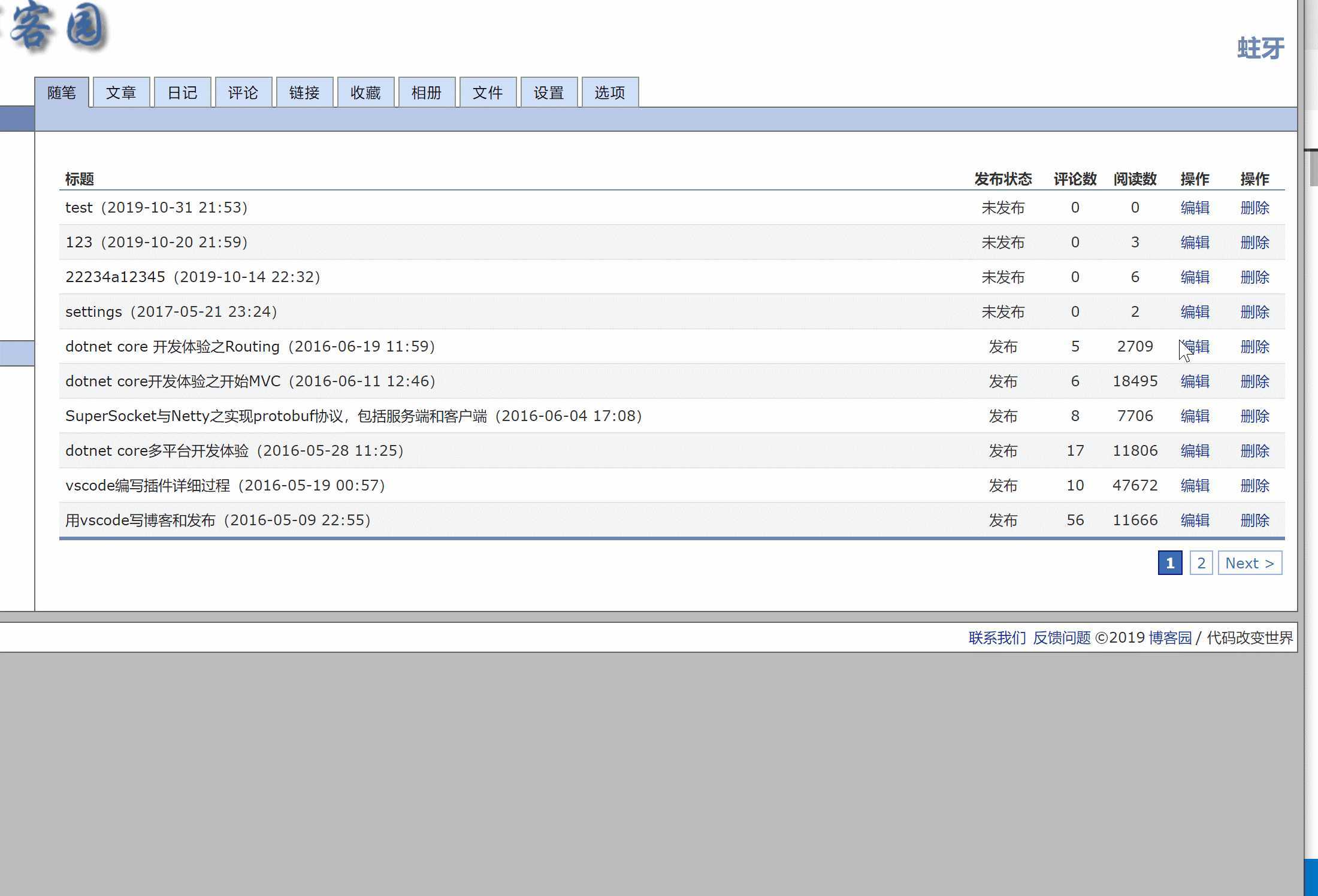
Task: Edit the test post
Action: click(1195, 208)
